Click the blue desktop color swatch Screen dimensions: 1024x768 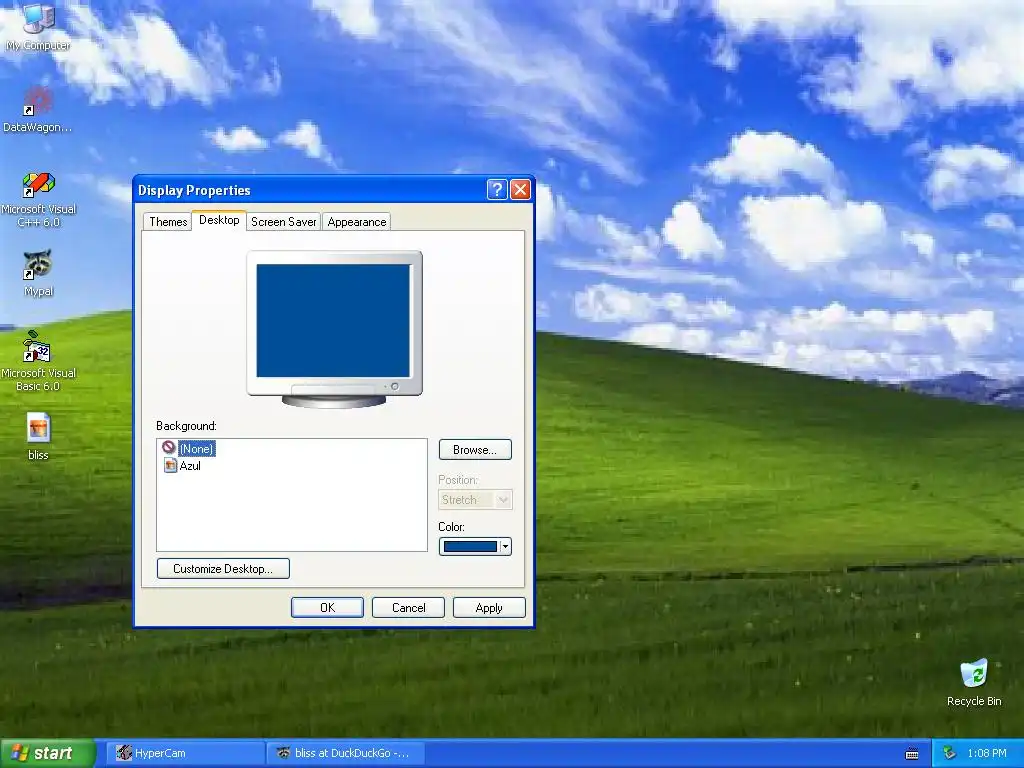tap(470, 547)
